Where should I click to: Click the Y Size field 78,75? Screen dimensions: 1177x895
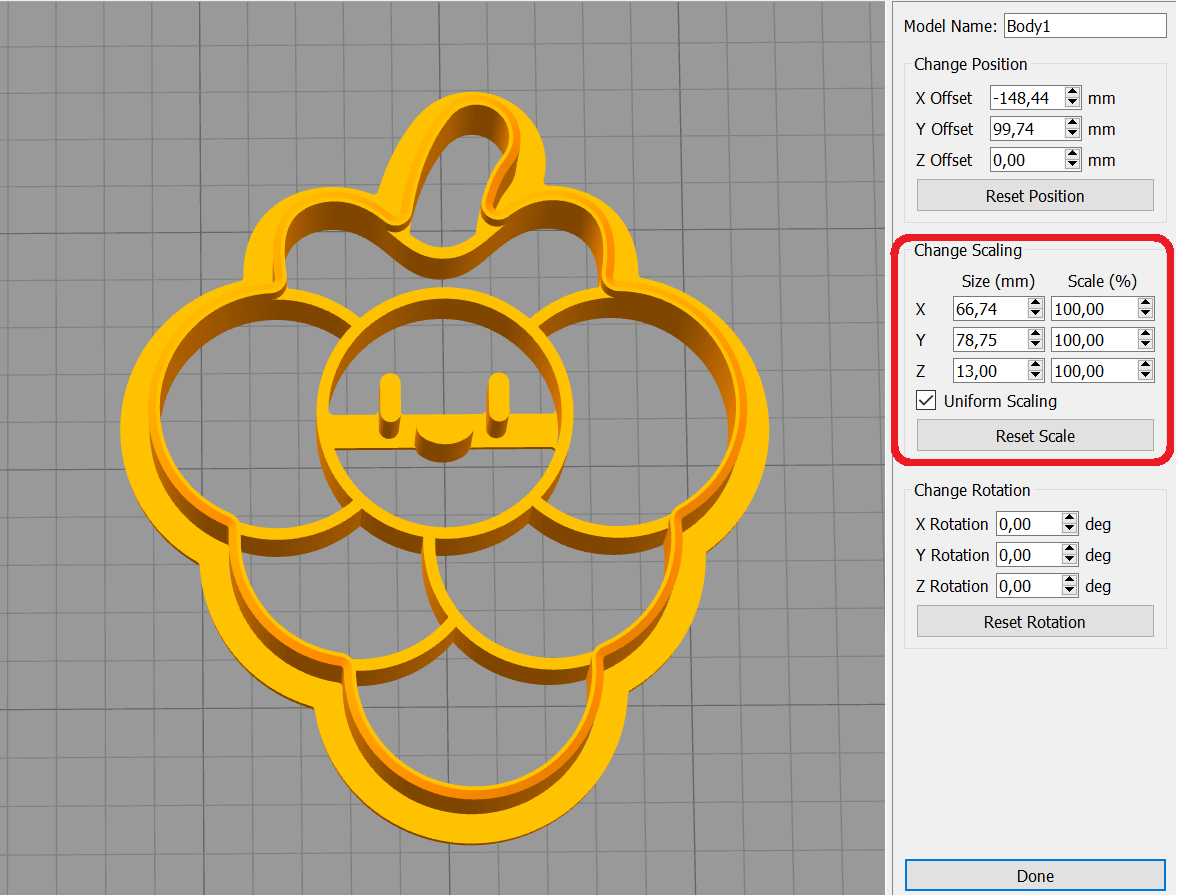990,339
